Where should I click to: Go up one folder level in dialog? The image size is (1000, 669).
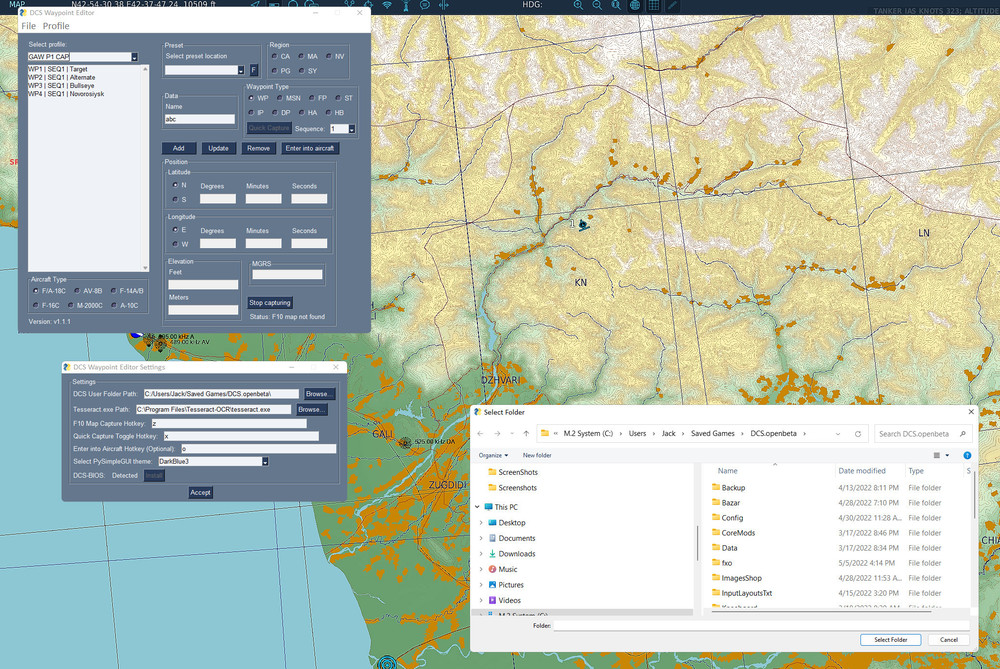(526, 434)
